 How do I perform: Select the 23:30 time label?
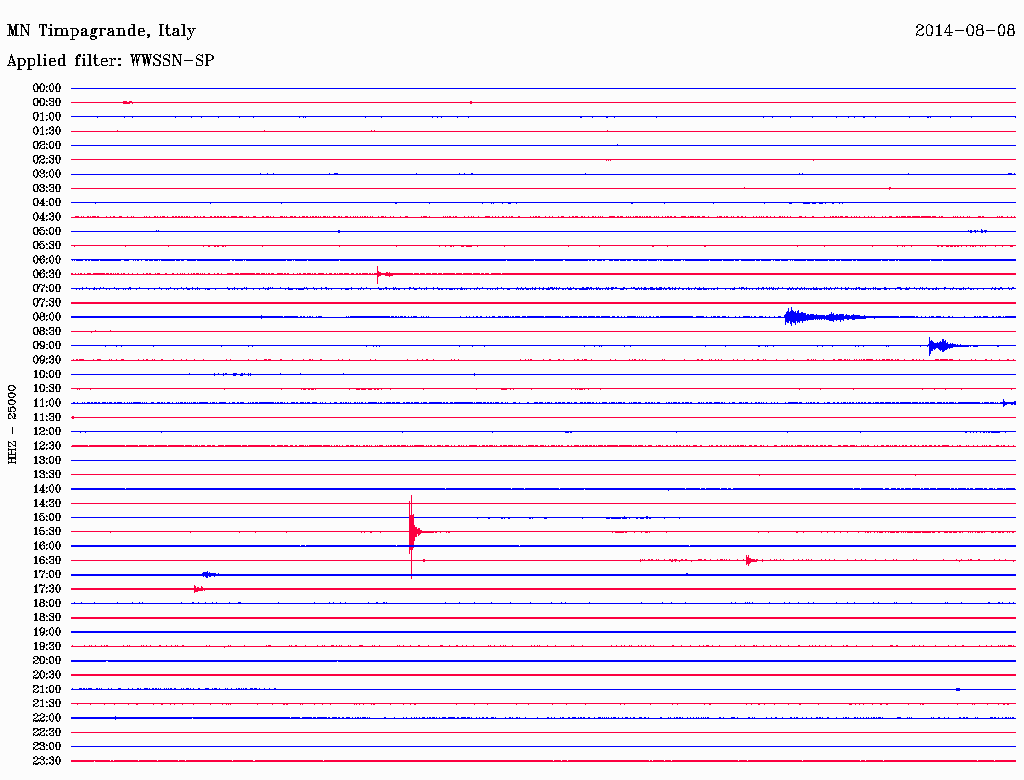click(x=47, y=761)
